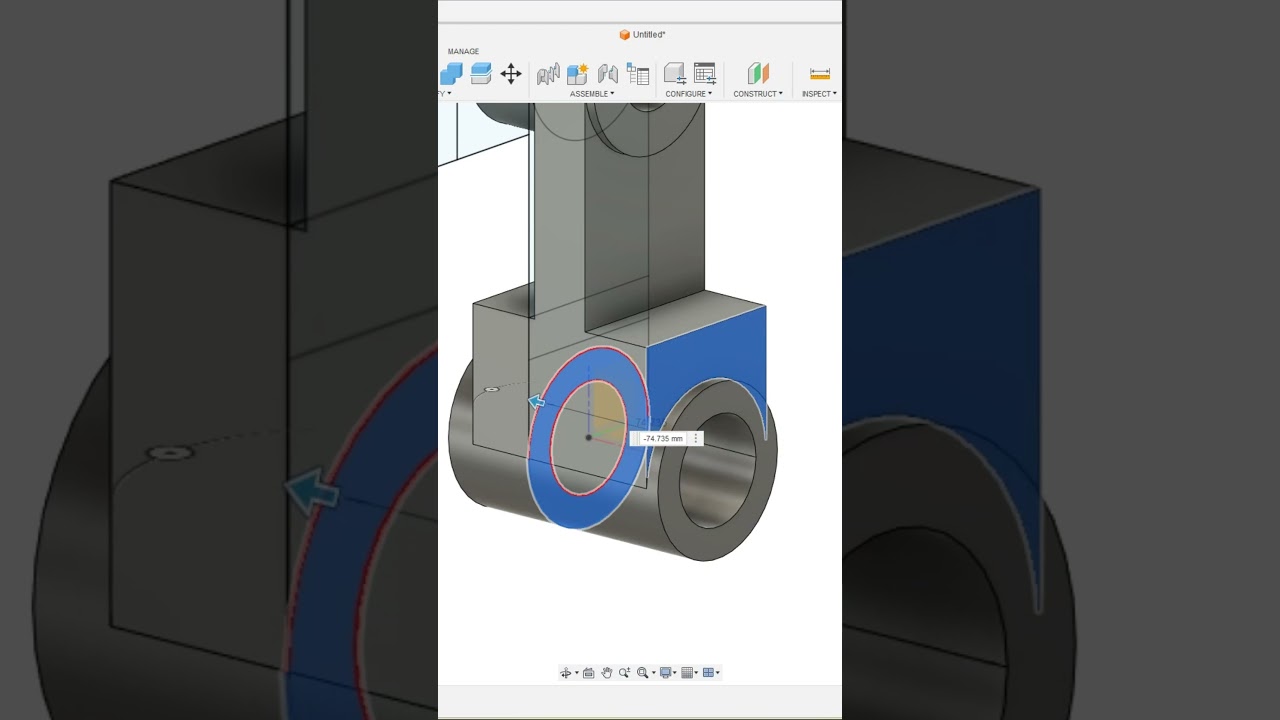The width and height of the screenshot is (1280, 720).
Task: Select the Construct offset plane icon
Action: (758, 73)
